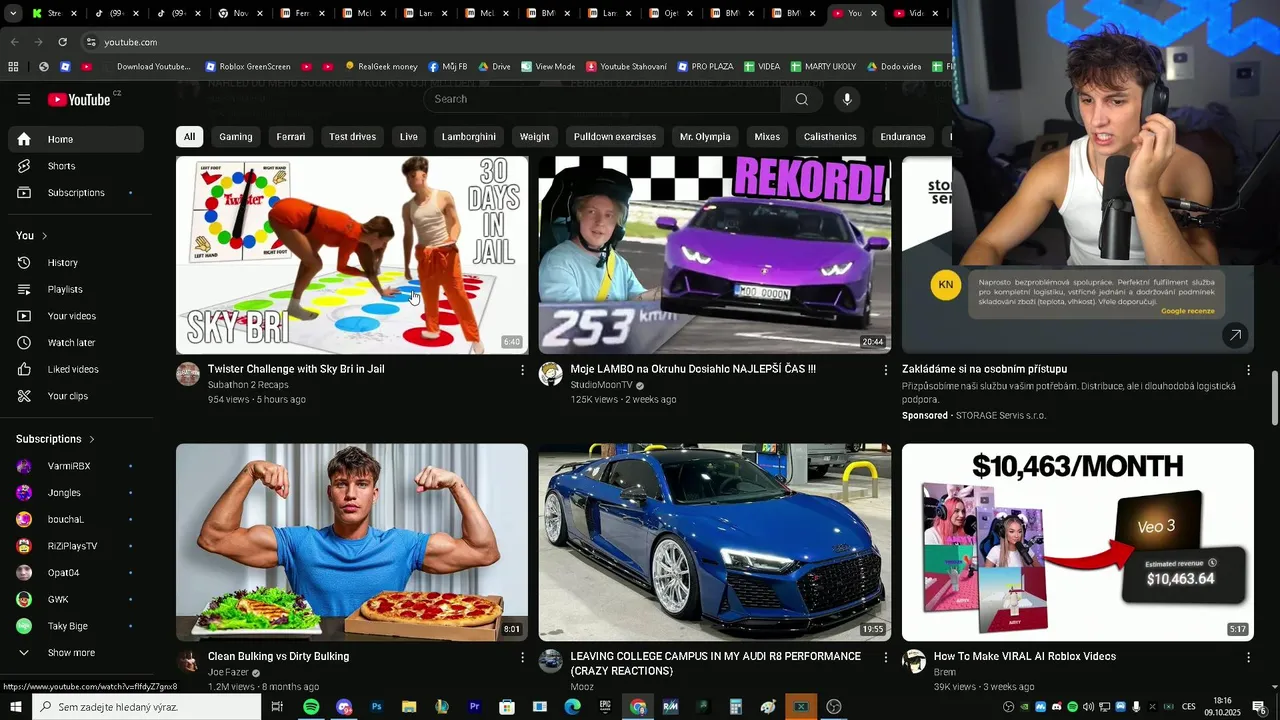Select the All filter chip
The height and width of the screenshot is (720, 1280).
[x=189, y=137]
